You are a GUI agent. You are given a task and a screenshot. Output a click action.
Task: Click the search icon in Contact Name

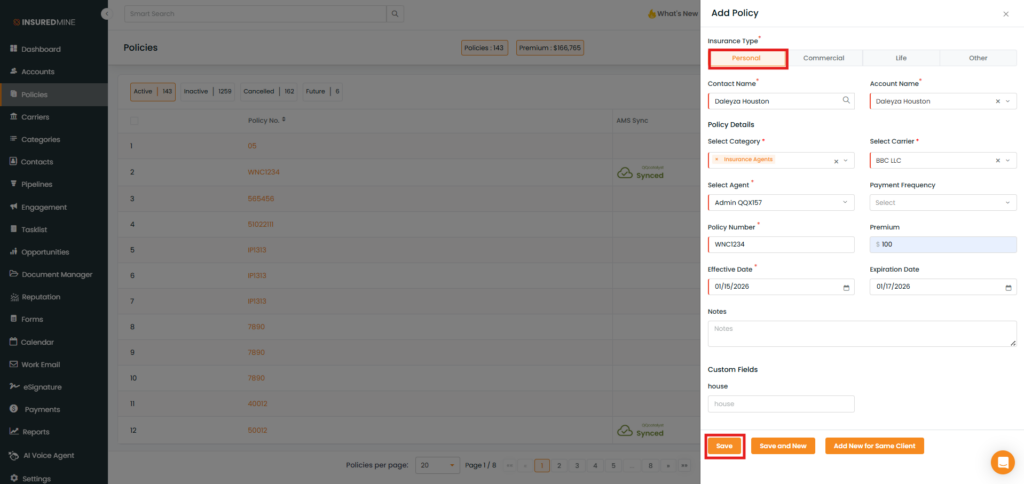pos(846,101)
